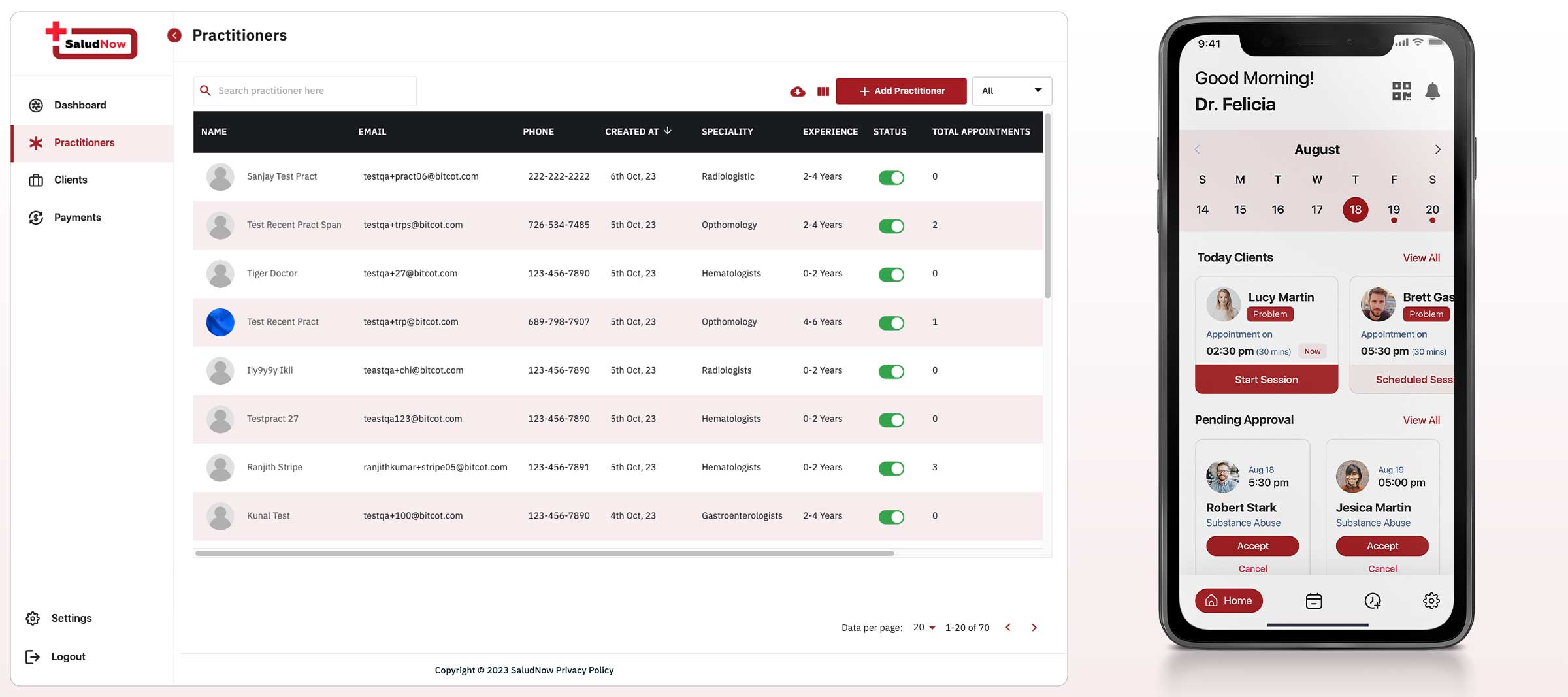1568x697 pixels.
Task: Toggle status switch for Kunal Test
Action: 891,517
